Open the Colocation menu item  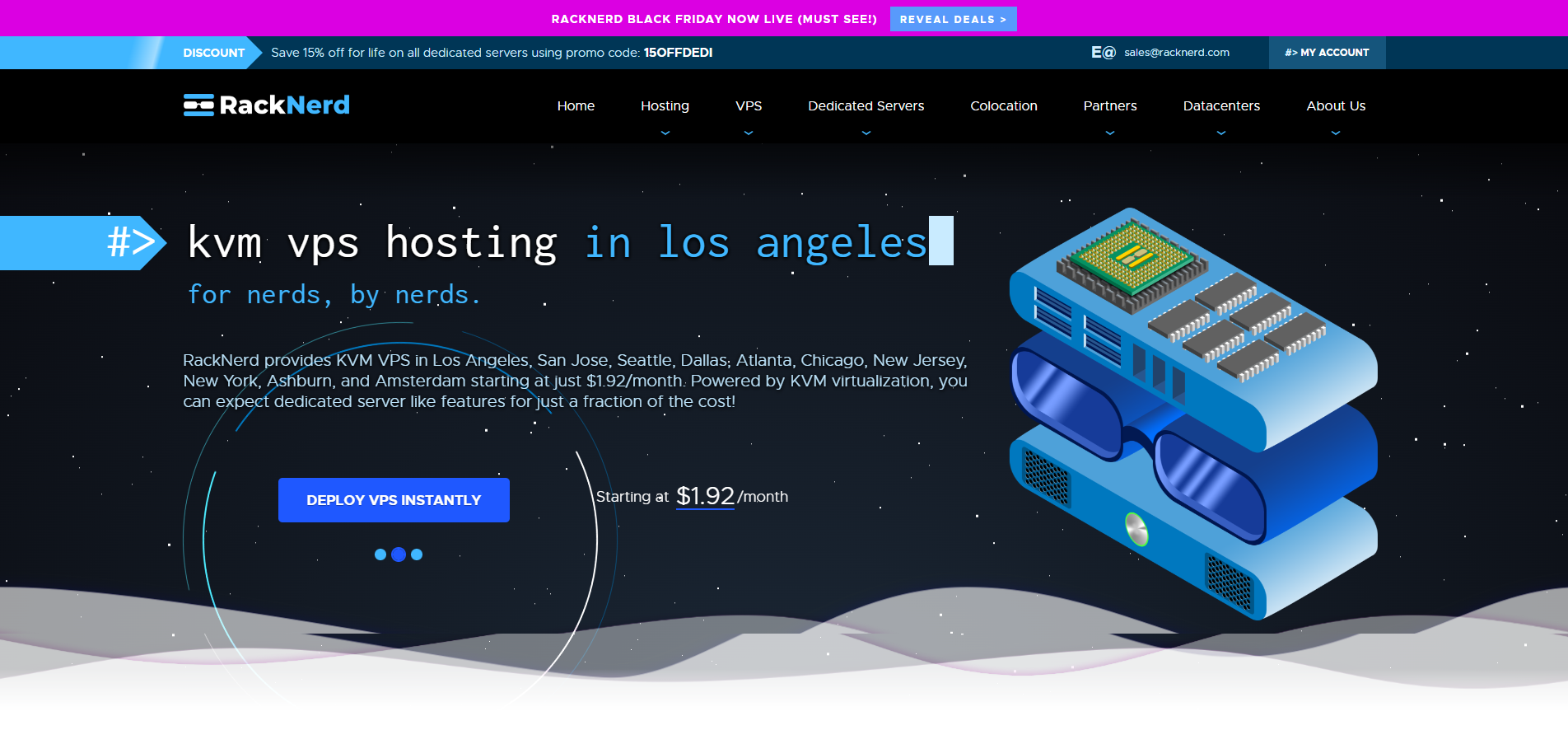[x=1003, y=105]
